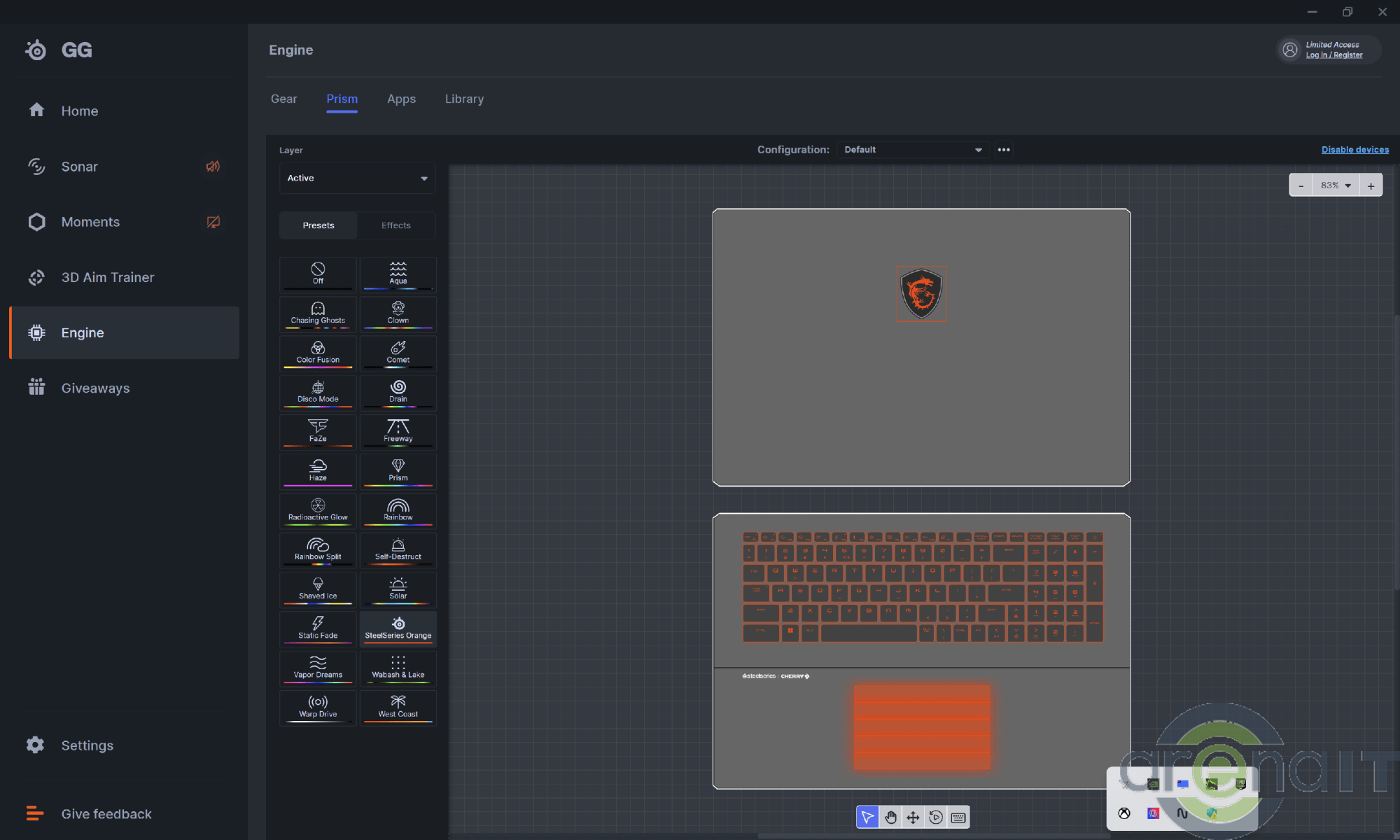The width and height of the screenshot is (1400, 840).
Task: Toggle Sonar muted speaker indicator
Action: [x=213, y=167]
